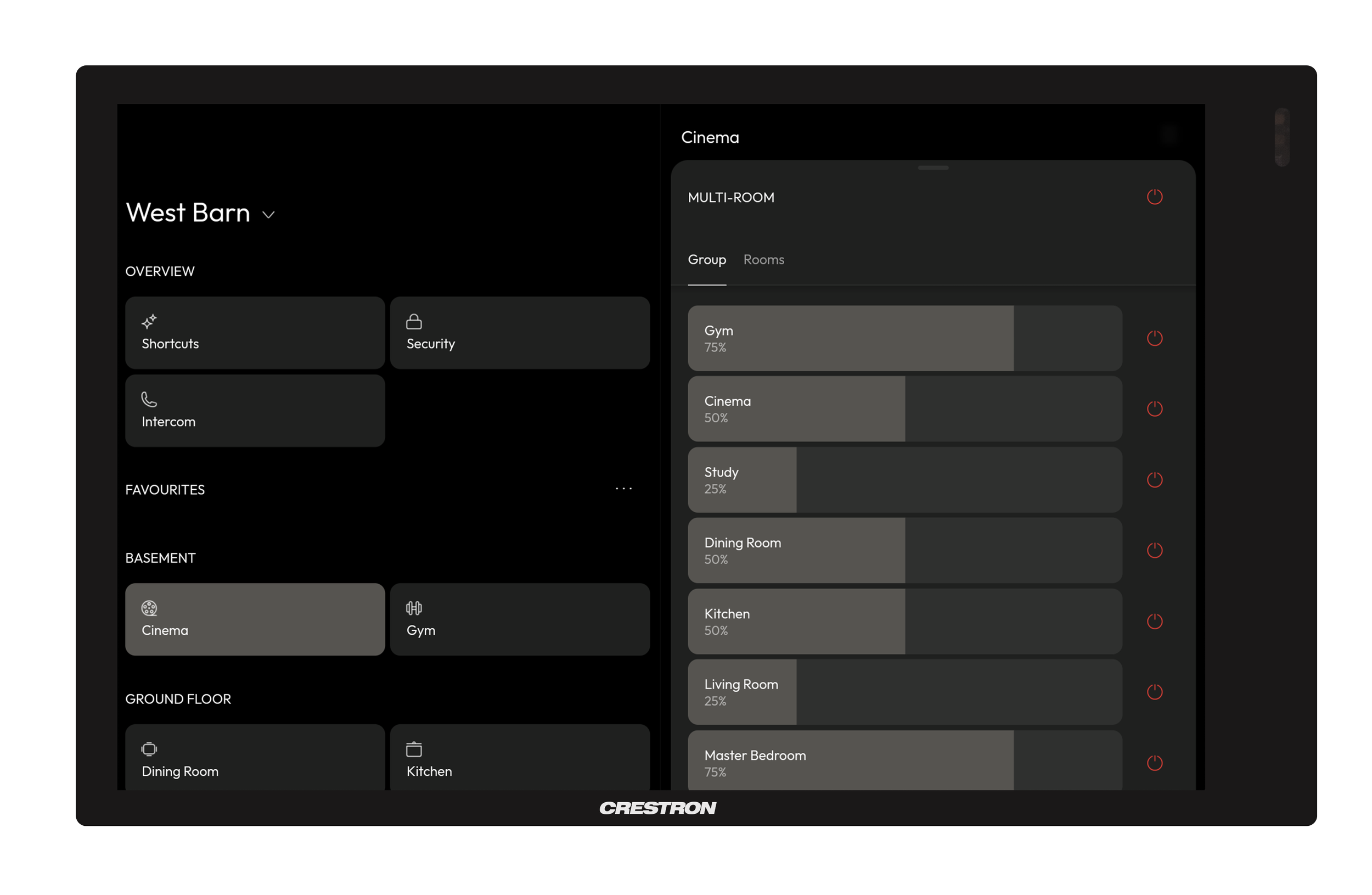Image resolution: width=1372 pixels, height=895 pixels.
Task: Tap the Gym dumbbell icon
Action: [x=414, y=608]
